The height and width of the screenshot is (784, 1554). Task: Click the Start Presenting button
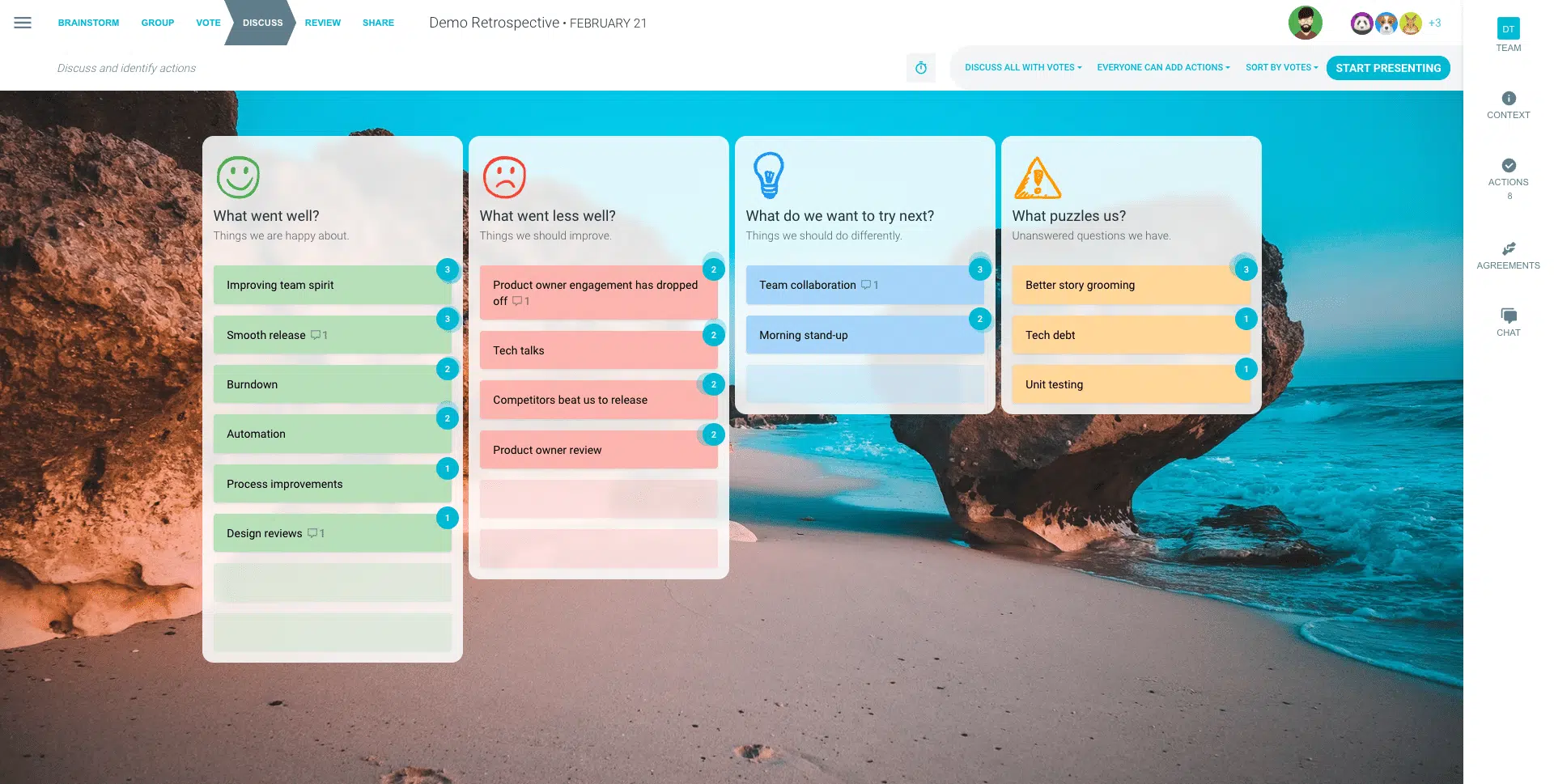point(1388,68)
